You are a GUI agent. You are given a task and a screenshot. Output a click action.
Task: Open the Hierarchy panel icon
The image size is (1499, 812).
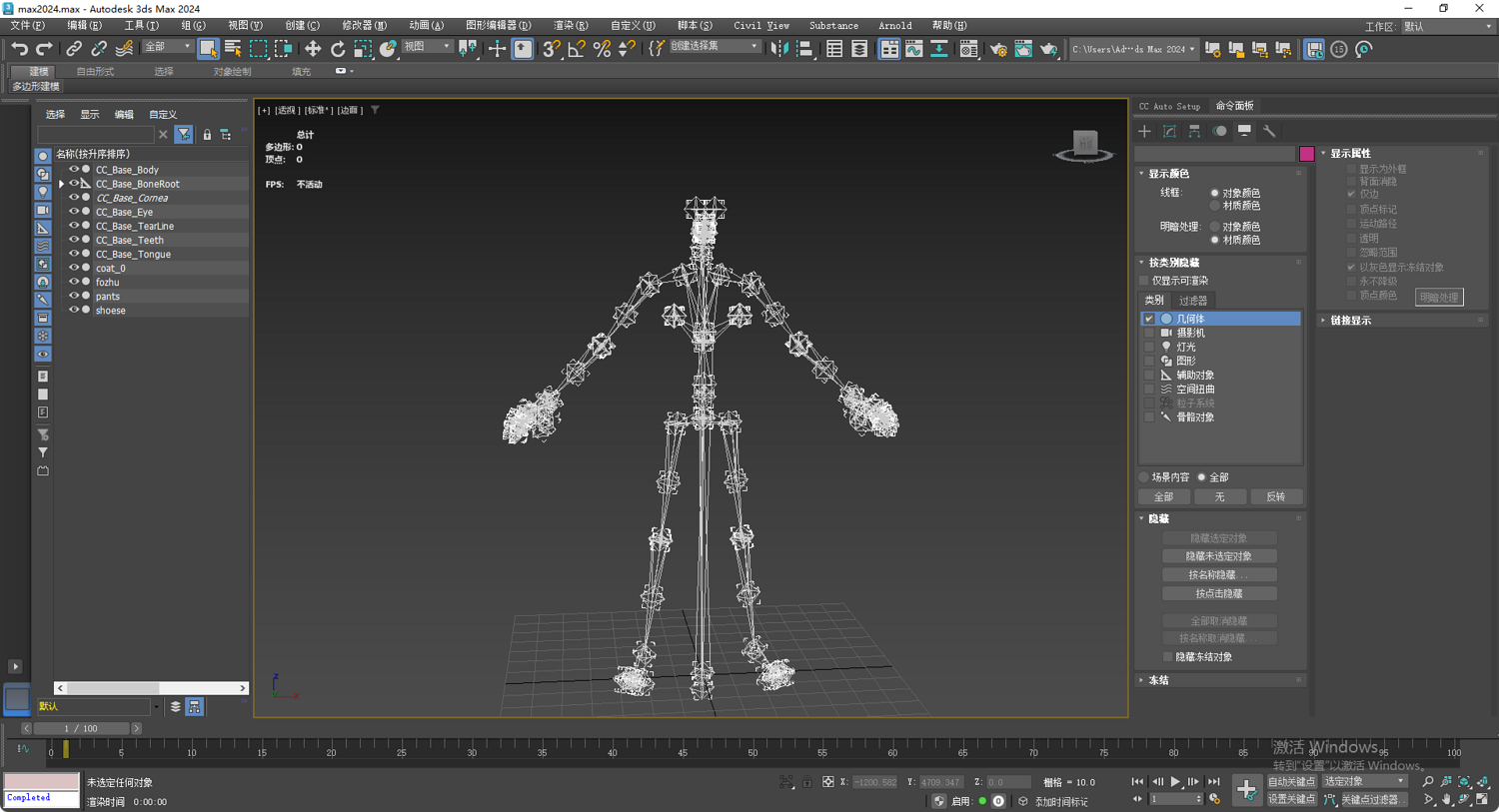1194,131
